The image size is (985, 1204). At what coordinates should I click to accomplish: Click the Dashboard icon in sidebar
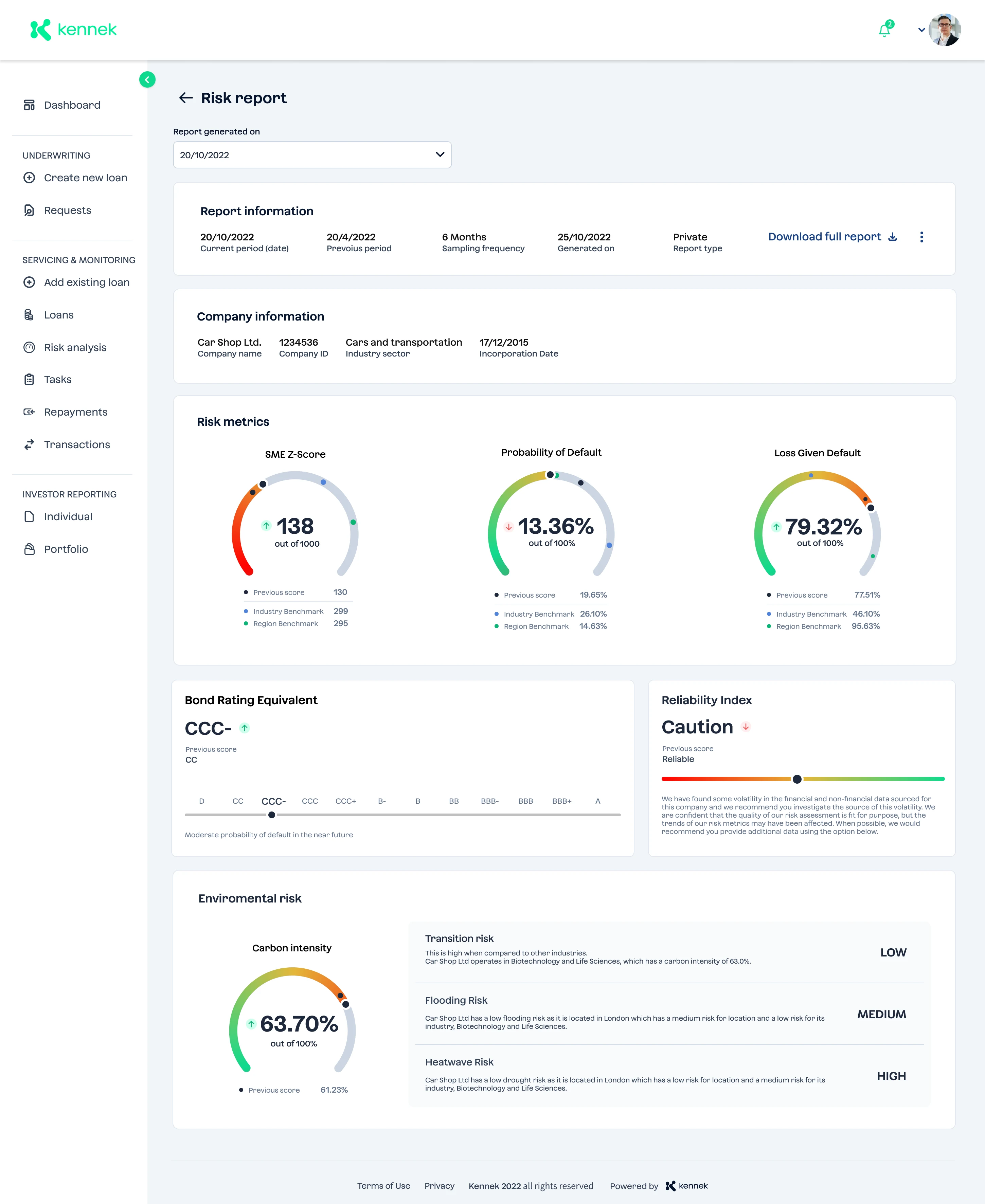(29, 105)
